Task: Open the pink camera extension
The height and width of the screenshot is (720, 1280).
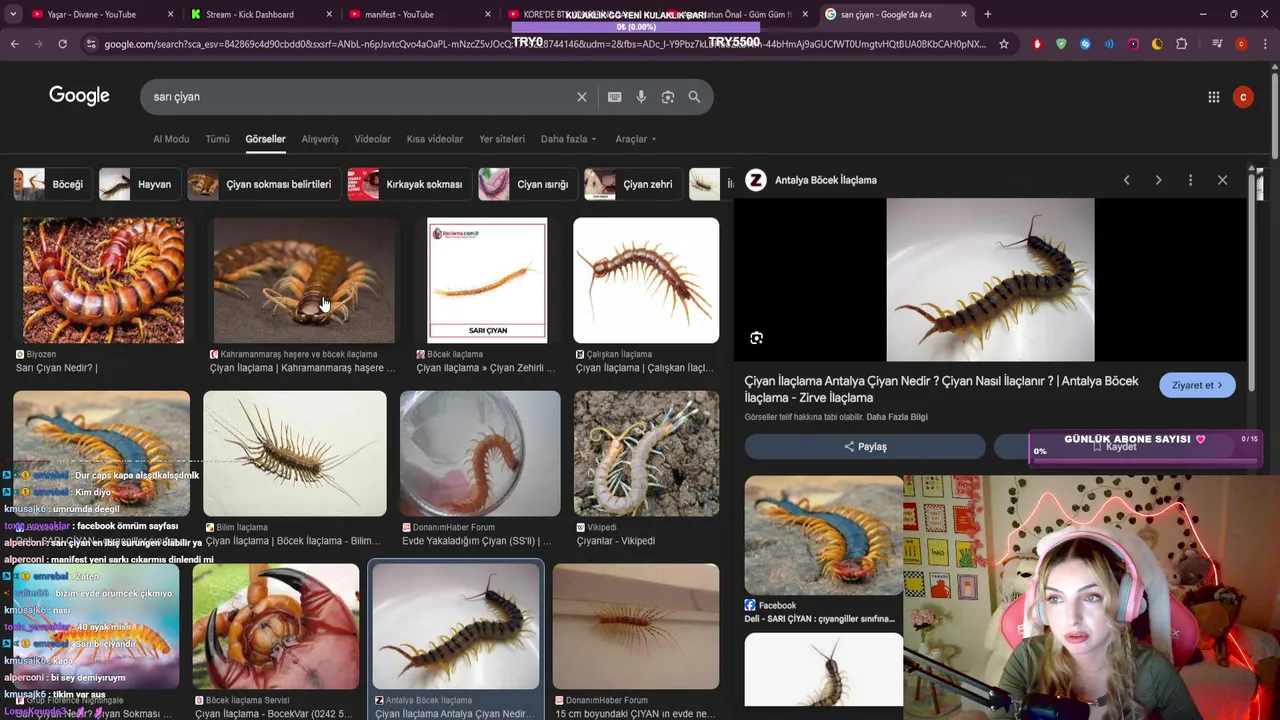Action: 1133,44
